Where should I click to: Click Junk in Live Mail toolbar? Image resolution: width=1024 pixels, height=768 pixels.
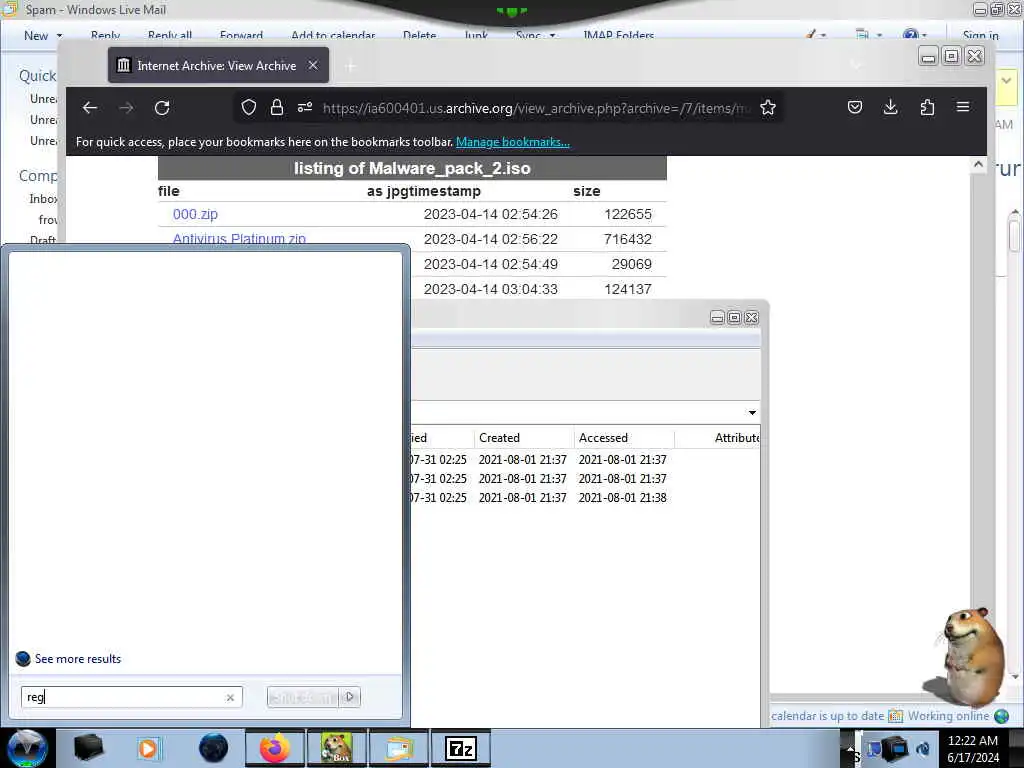point(476,35)
